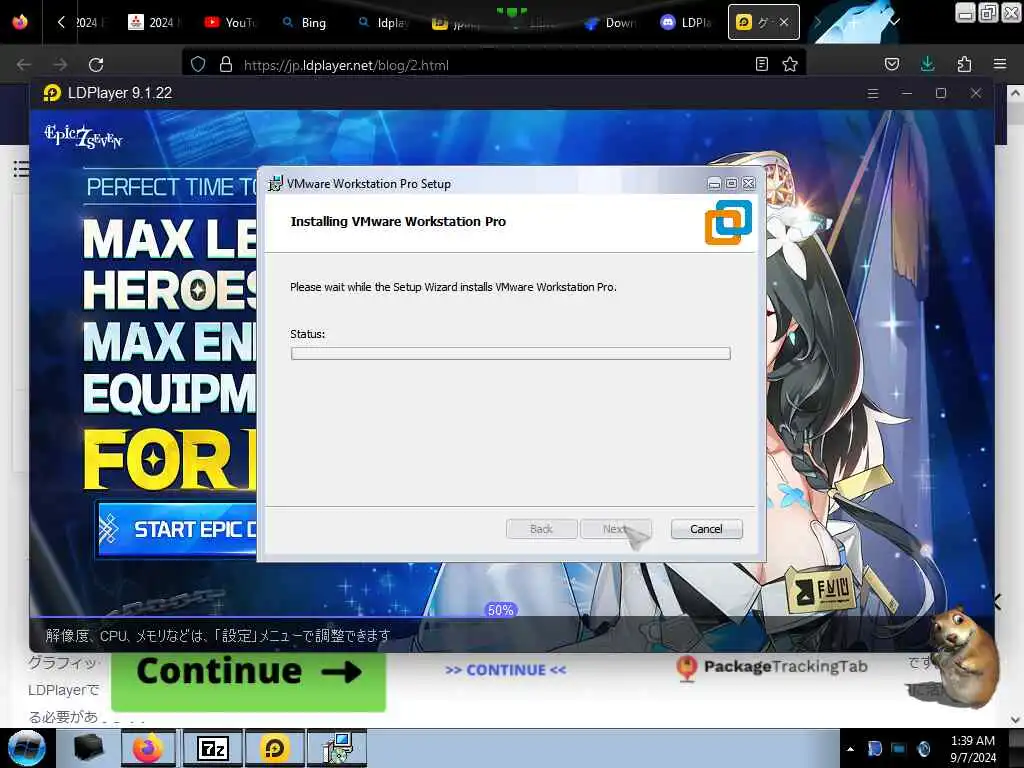Toggle reader view icon in address bar
The width and height of the screenshot is (1024, 768).
pos(761,64)
